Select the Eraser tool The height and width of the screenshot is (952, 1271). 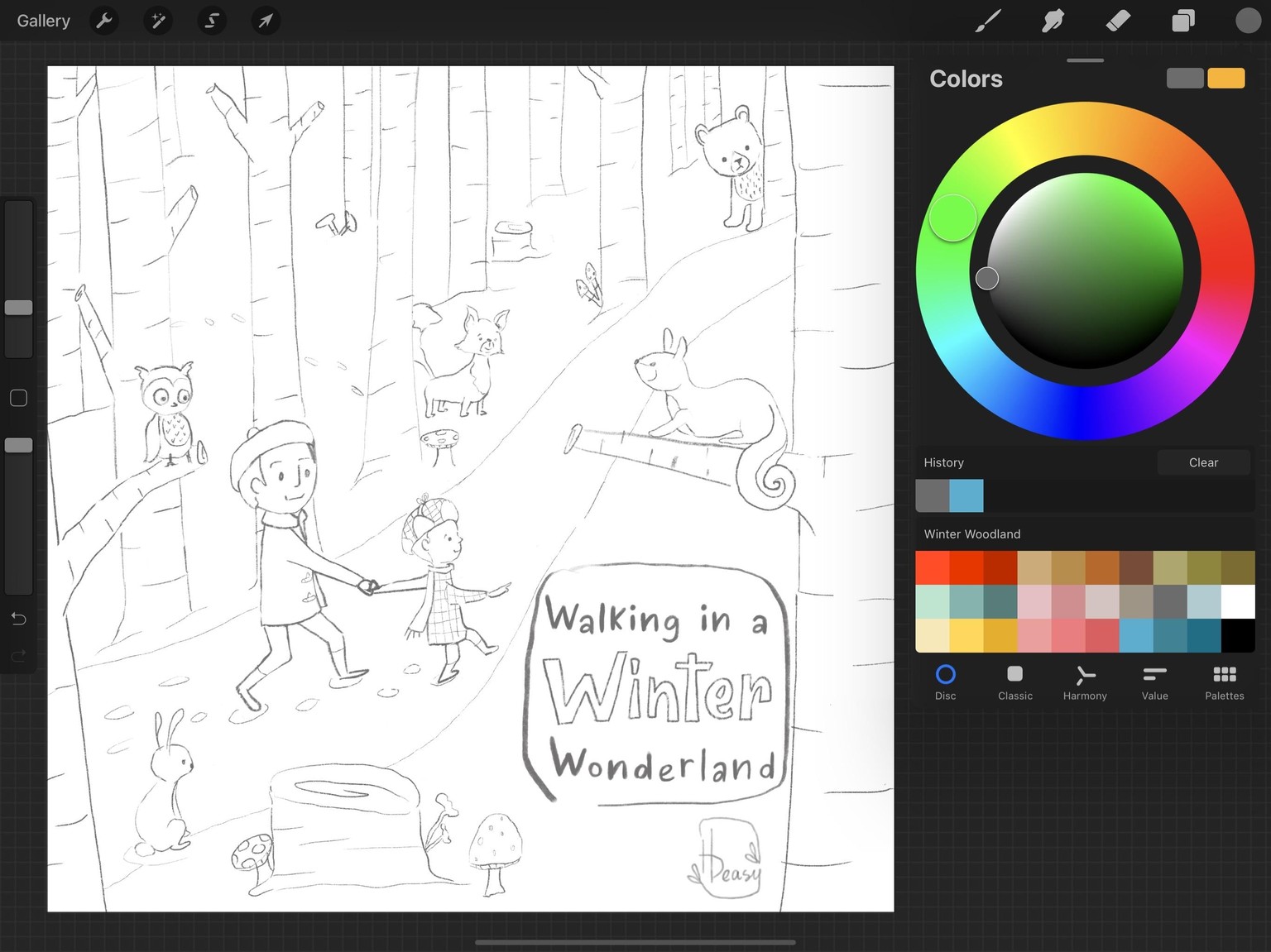pos(1118,21)
